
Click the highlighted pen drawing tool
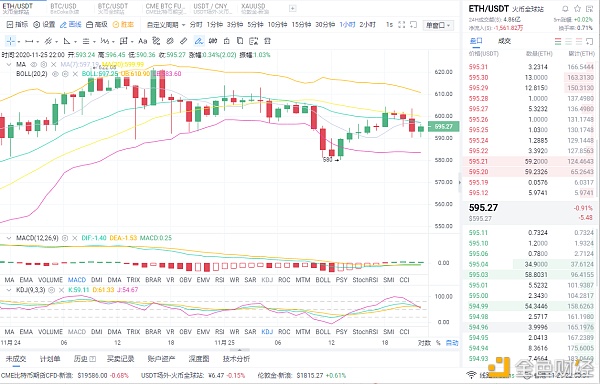(x=199, y=41)
